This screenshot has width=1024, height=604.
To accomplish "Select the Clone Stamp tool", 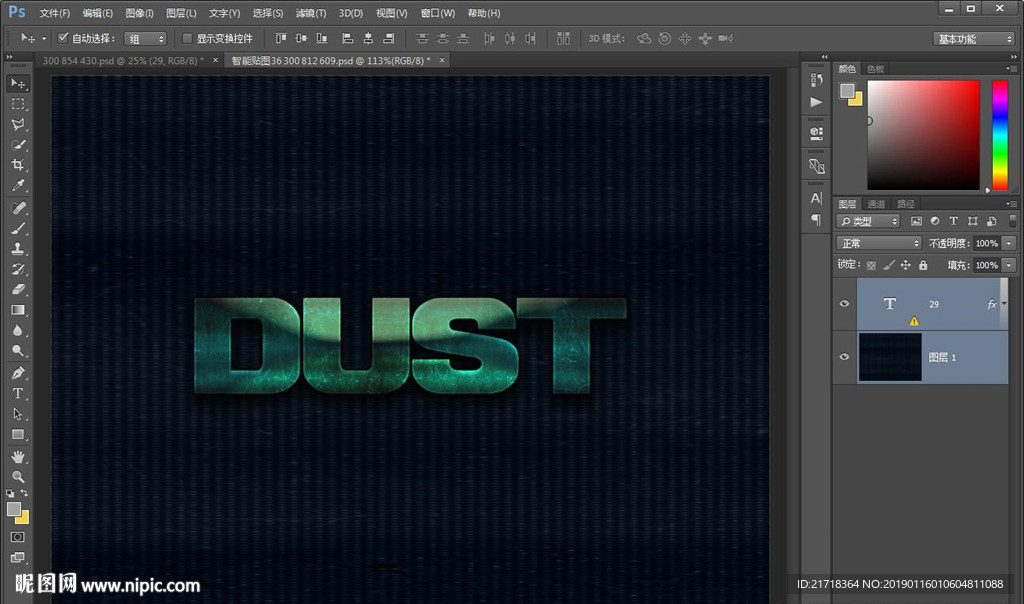I will [x=18, y=248].
